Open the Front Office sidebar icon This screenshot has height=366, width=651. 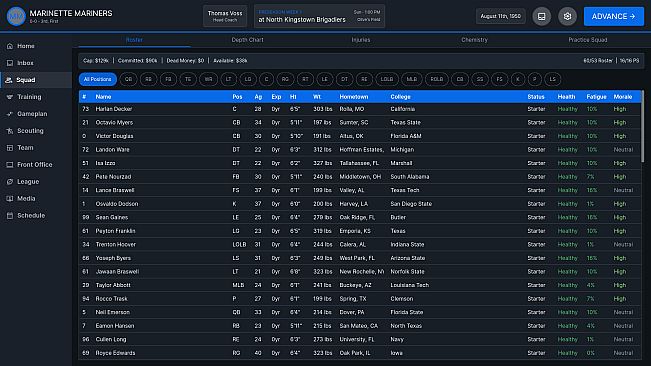[10, 165]
